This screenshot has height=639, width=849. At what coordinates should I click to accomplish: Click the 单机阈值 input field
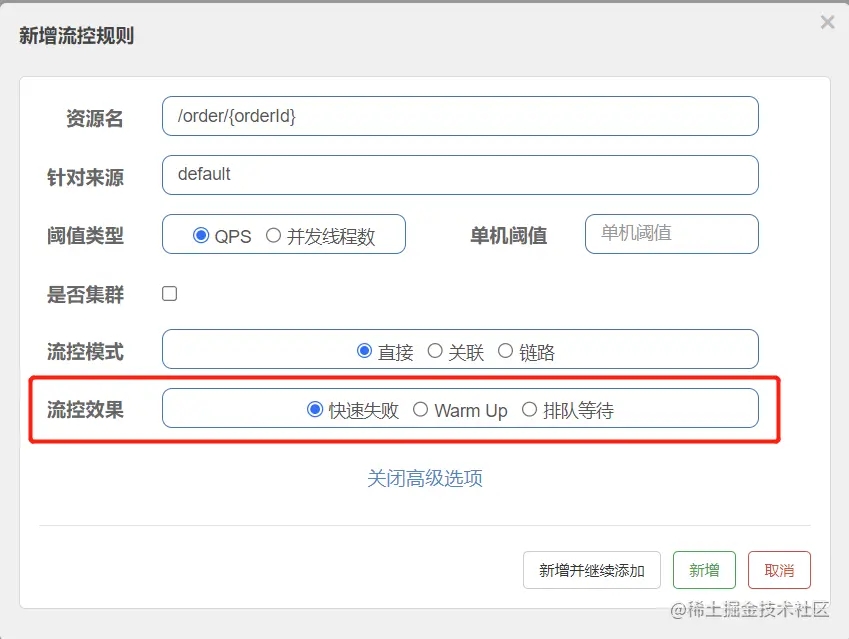[x=671, y=234]
